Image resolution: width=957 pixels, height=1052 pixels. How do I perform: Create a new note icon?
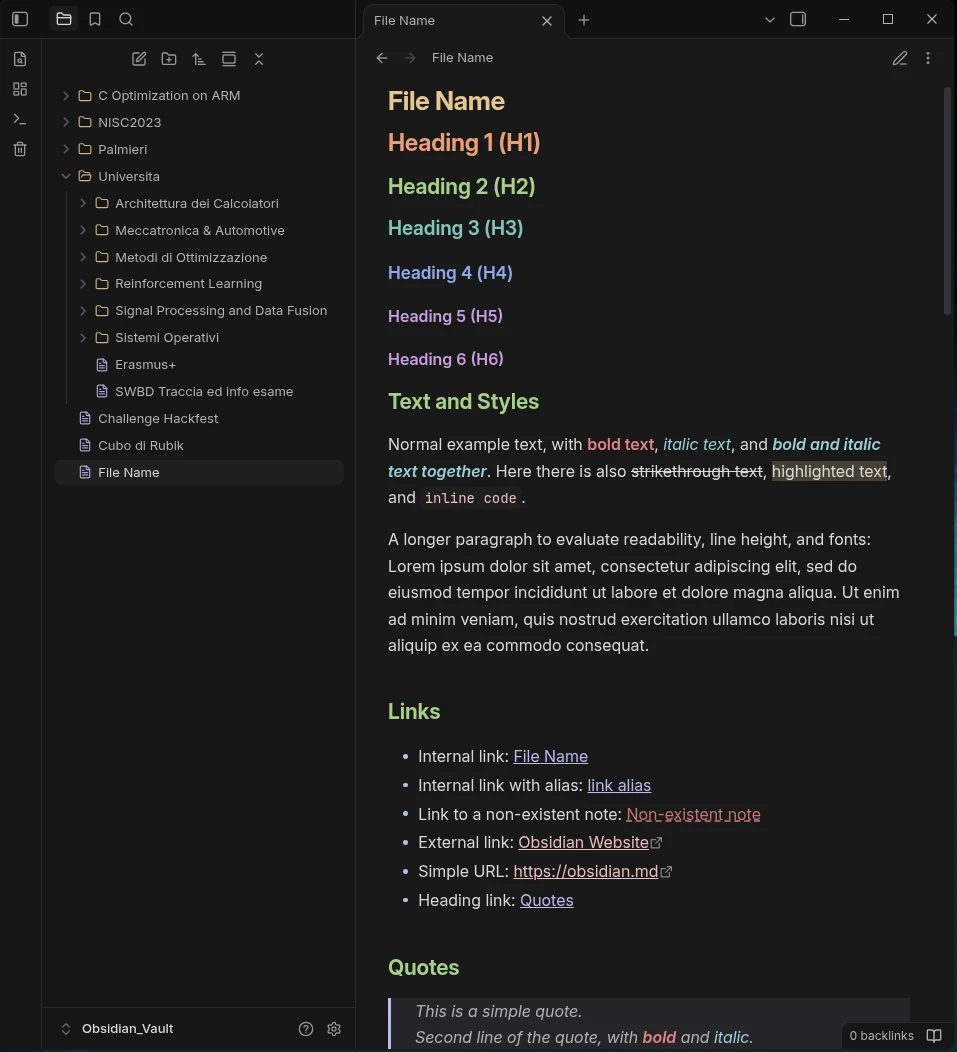click(139, 59)
